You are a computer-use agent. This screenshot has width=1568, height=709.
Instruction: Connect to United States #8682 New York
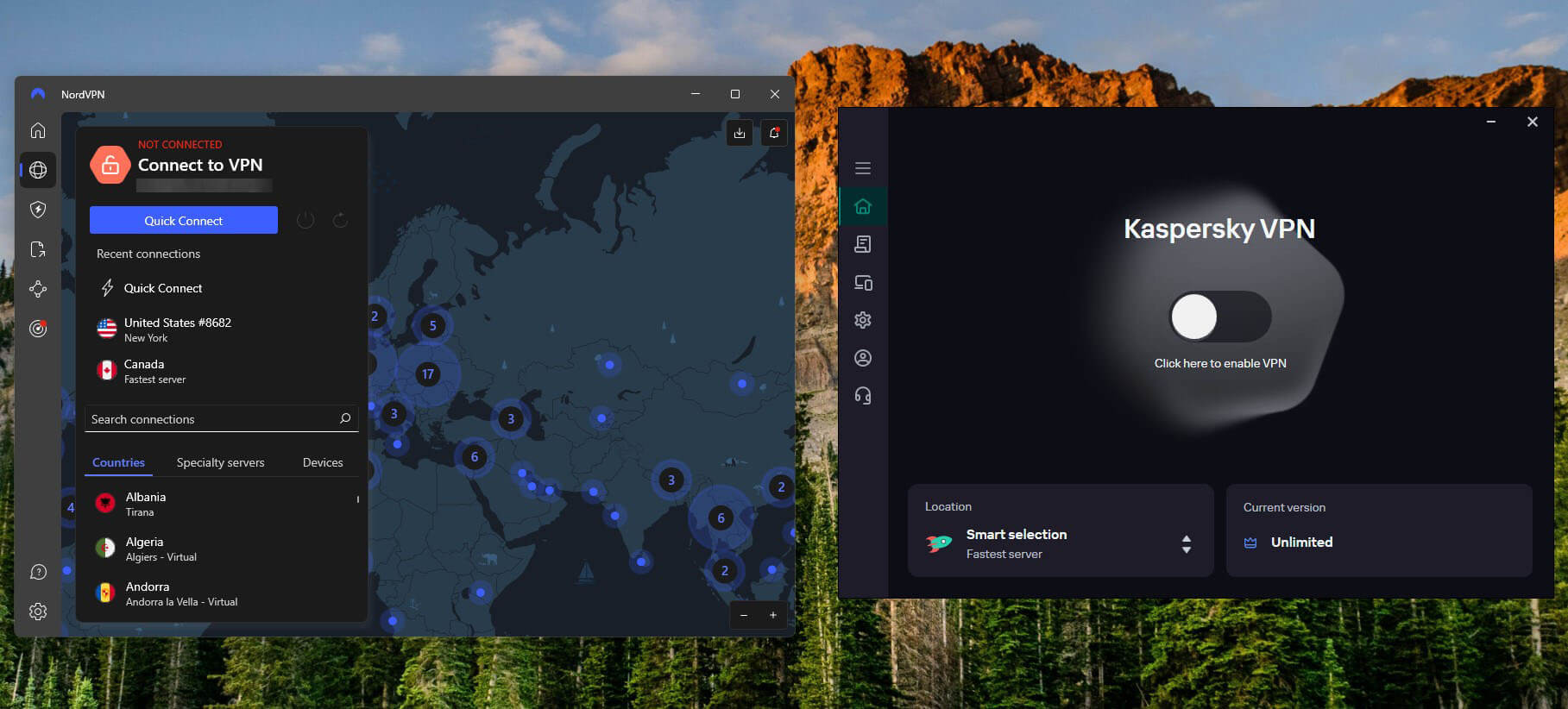tap(223, 329)
